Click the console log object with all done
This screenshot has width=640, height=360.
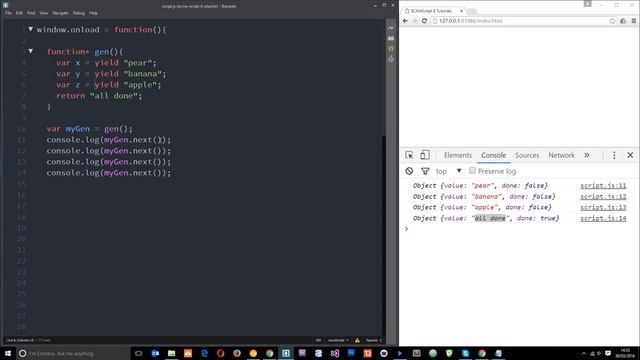tap(486, 218)
